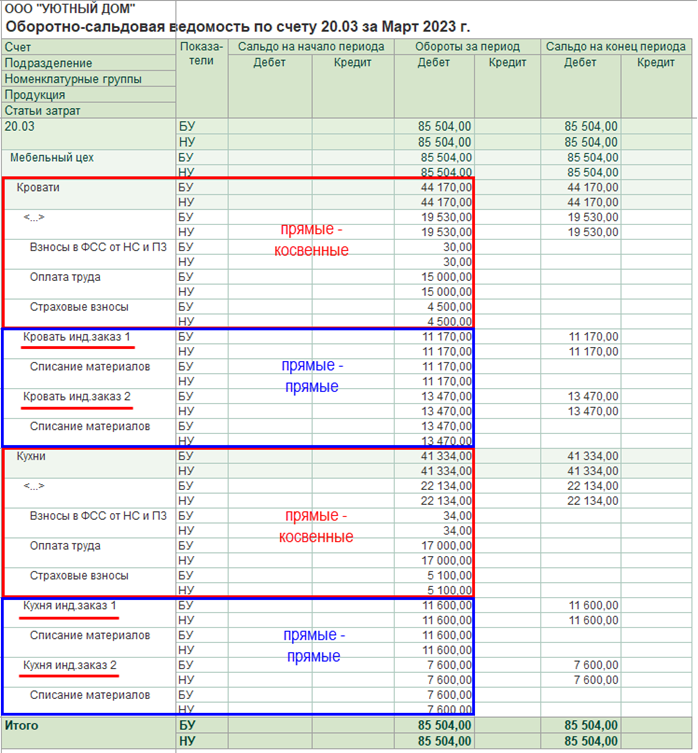Viewport: 698px width, 753px height.
Task: Click "Страховые взносы" under Кровати
Action: tap(79, 307)
